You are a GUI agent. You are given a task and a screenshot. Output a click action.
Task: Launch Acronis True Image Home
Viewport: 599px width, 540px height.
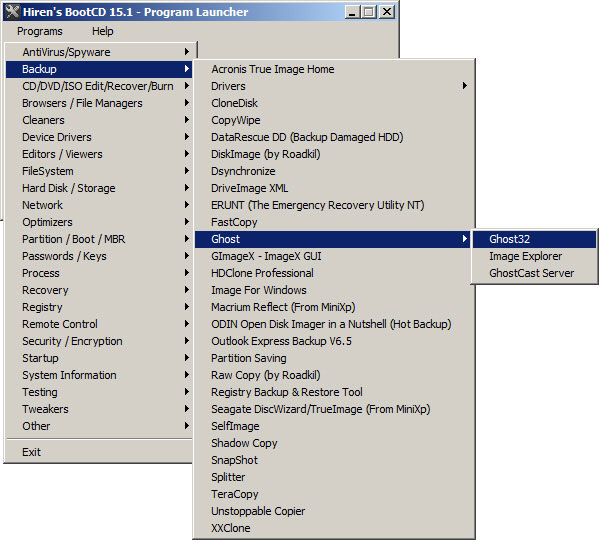coord(333,69)
